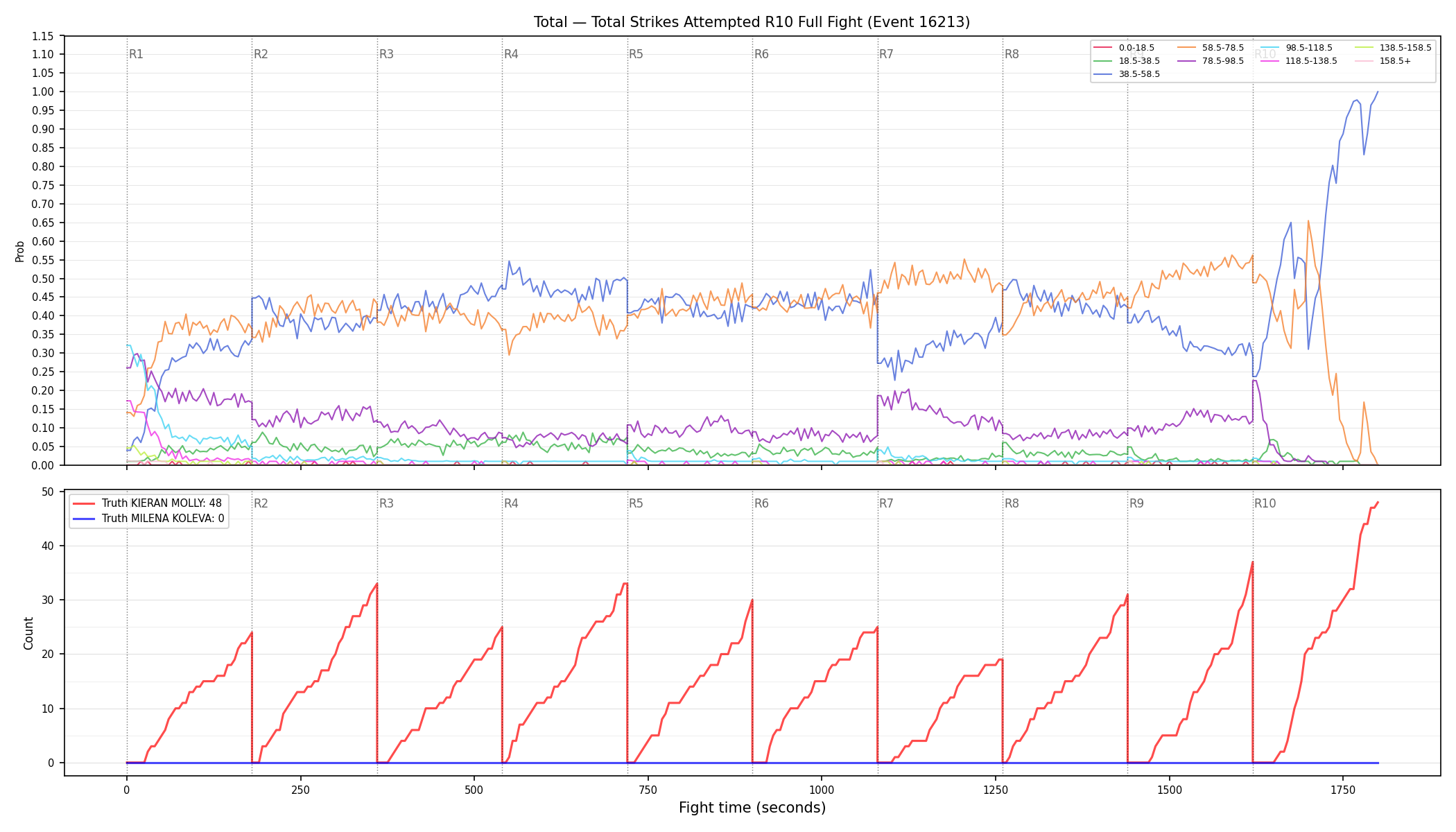Viewport: 1456px width, 832px height.
Task: Select the 18.5-38.5 legend label
Action: [1139, 61]
